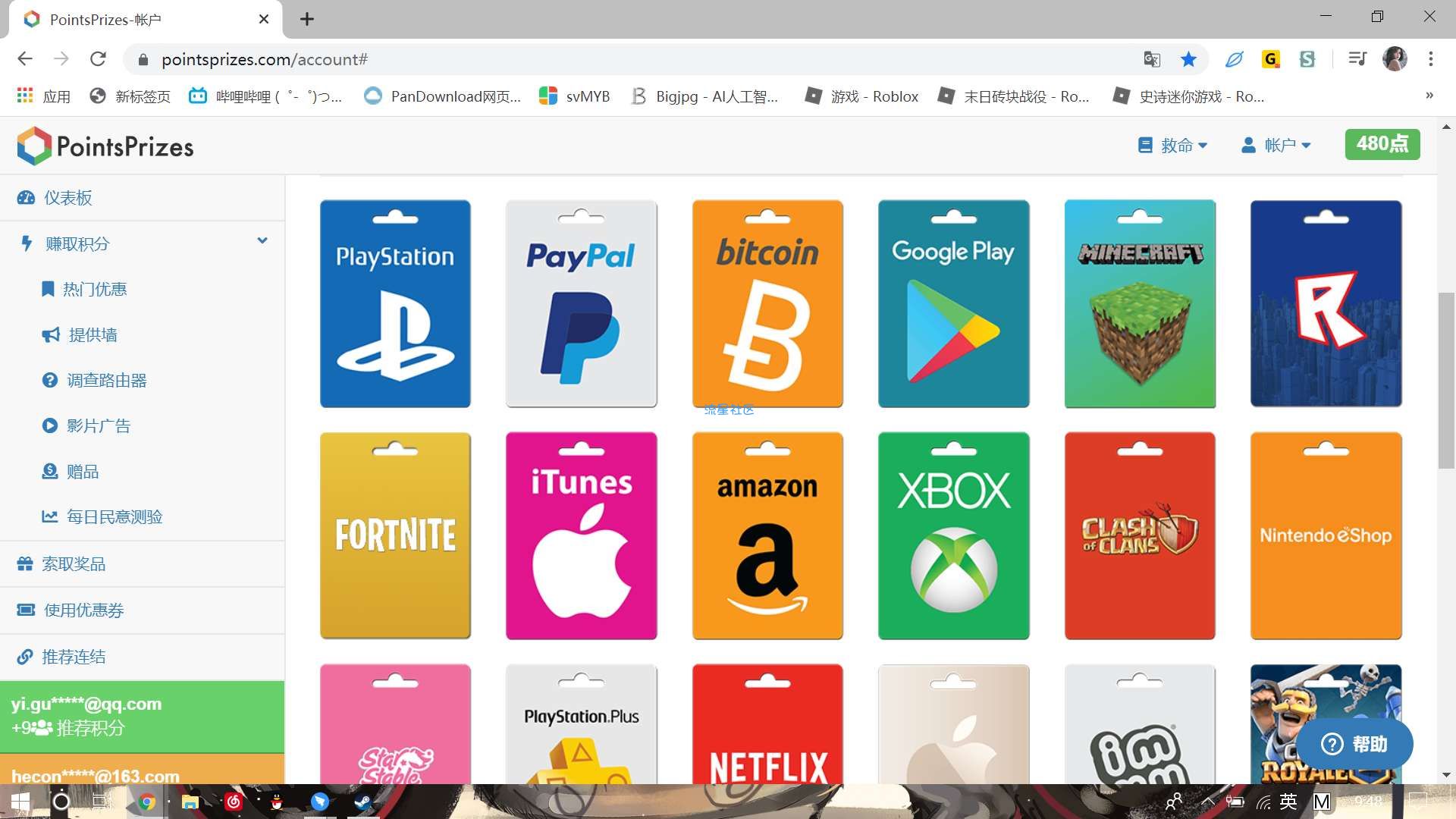Open 推荐连结 referral link
The width and height of the screenshot is (1456, 819).
[x=143, y=657]
